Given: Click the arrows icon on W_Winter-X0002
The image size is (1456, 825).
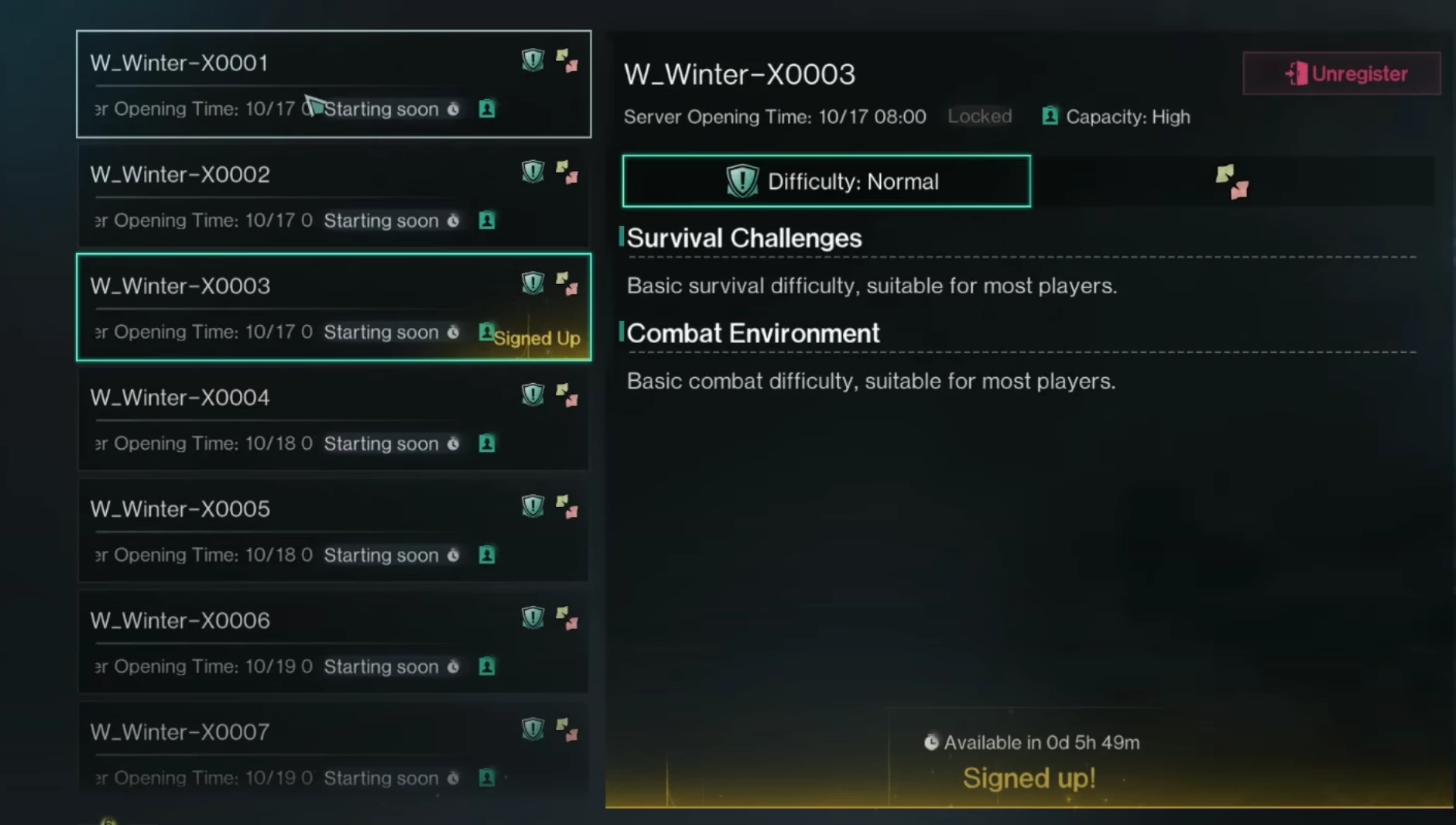Looking at the screenshot, I should 567,173.
